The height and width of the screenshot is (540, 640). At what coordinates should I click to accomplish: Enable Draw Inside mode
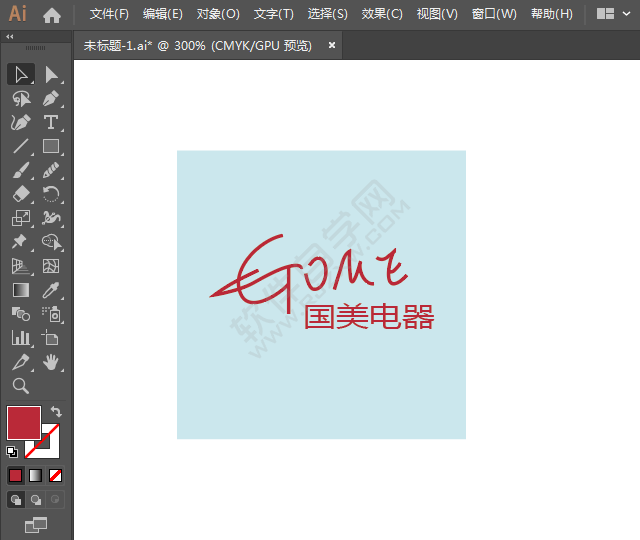(x=55, y=500)
